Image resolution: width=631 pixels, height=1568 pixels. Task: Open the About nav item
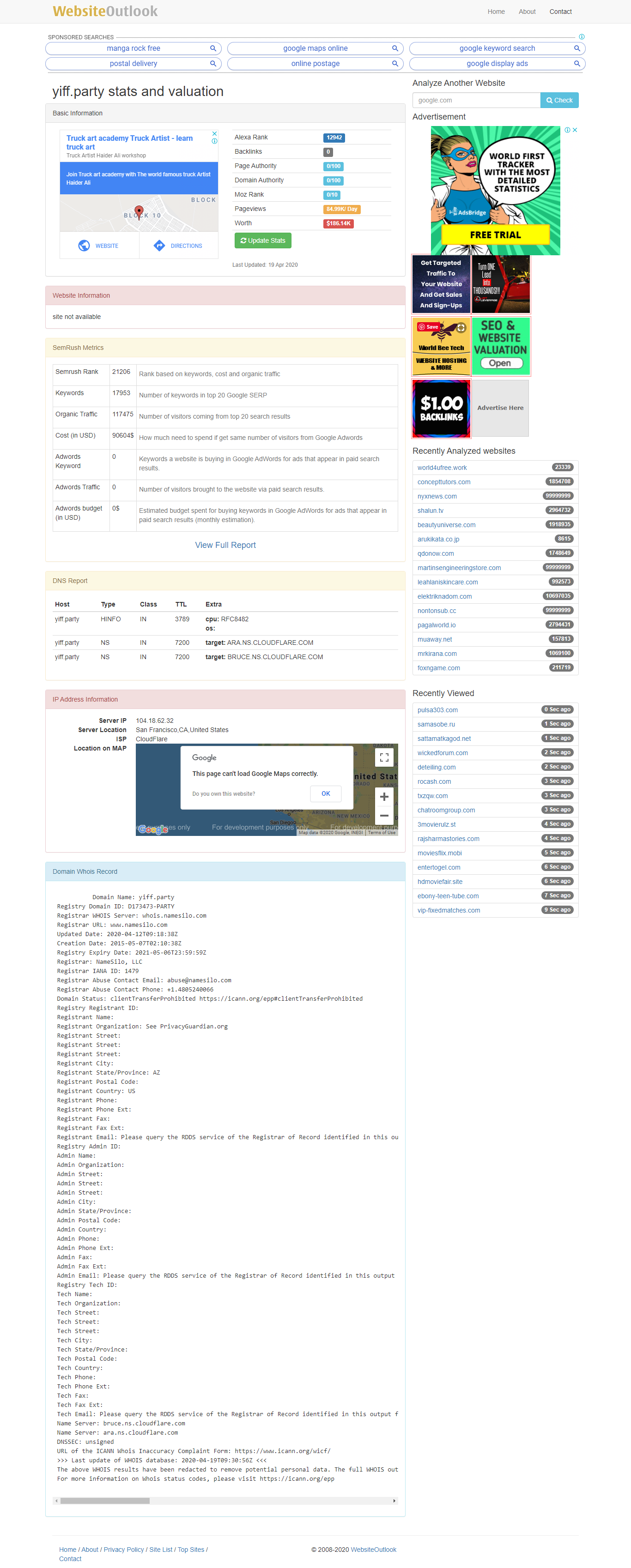coord(527,12)
